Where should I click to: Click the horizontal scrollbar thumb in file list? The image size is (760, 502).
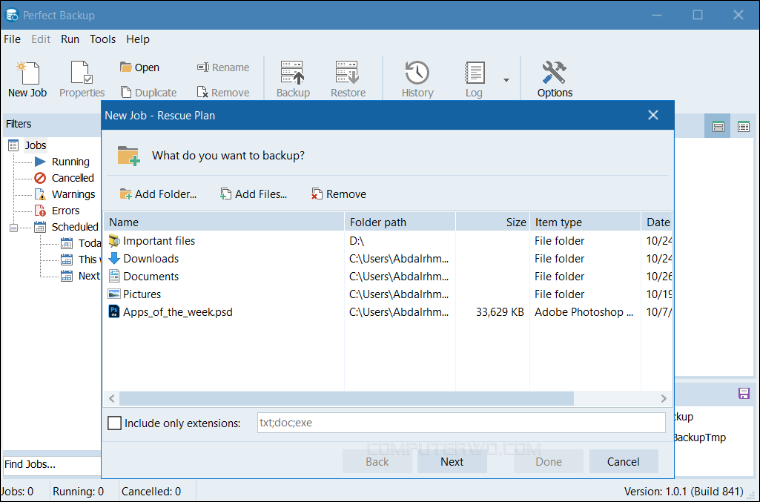(347, 399)
